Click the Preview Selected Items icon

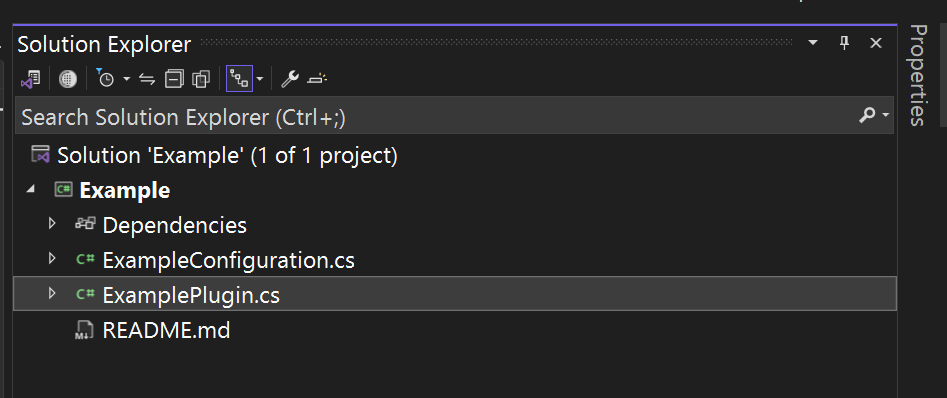click(317, 79)
